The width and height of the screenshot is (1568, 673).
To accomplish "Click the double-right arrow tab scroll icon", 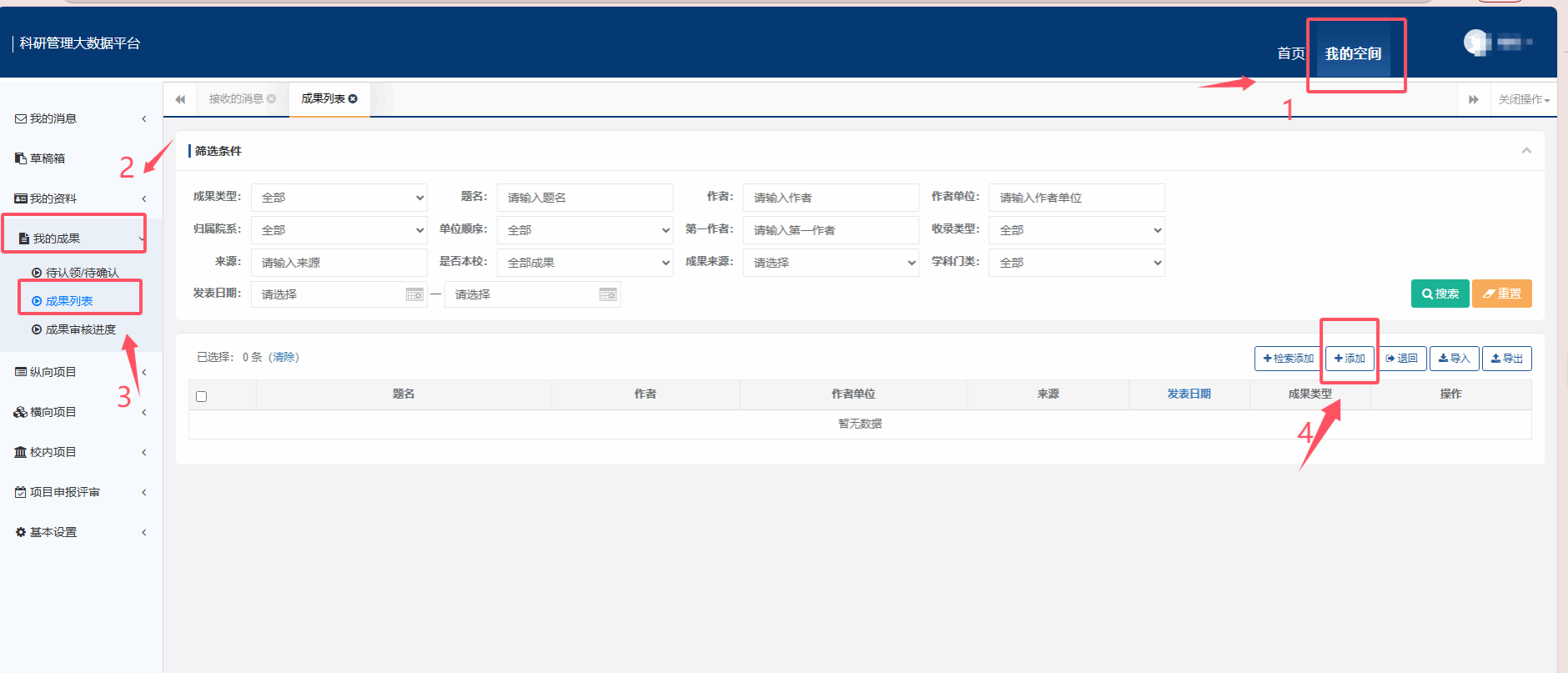I will [1473, 99].
